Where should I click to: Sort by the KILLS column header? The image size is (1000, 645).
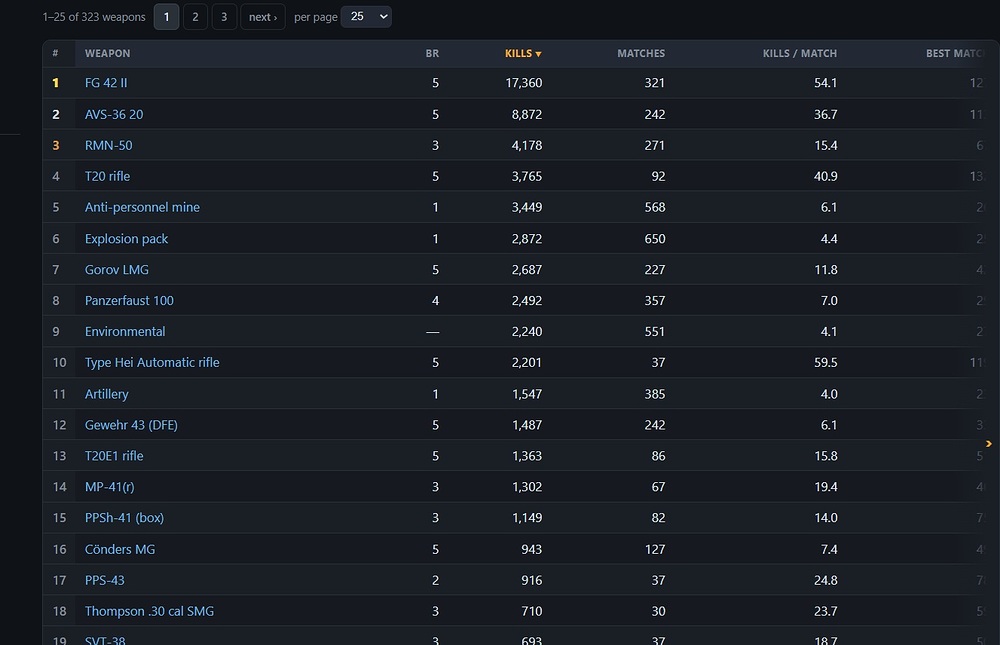click(523, 54)
